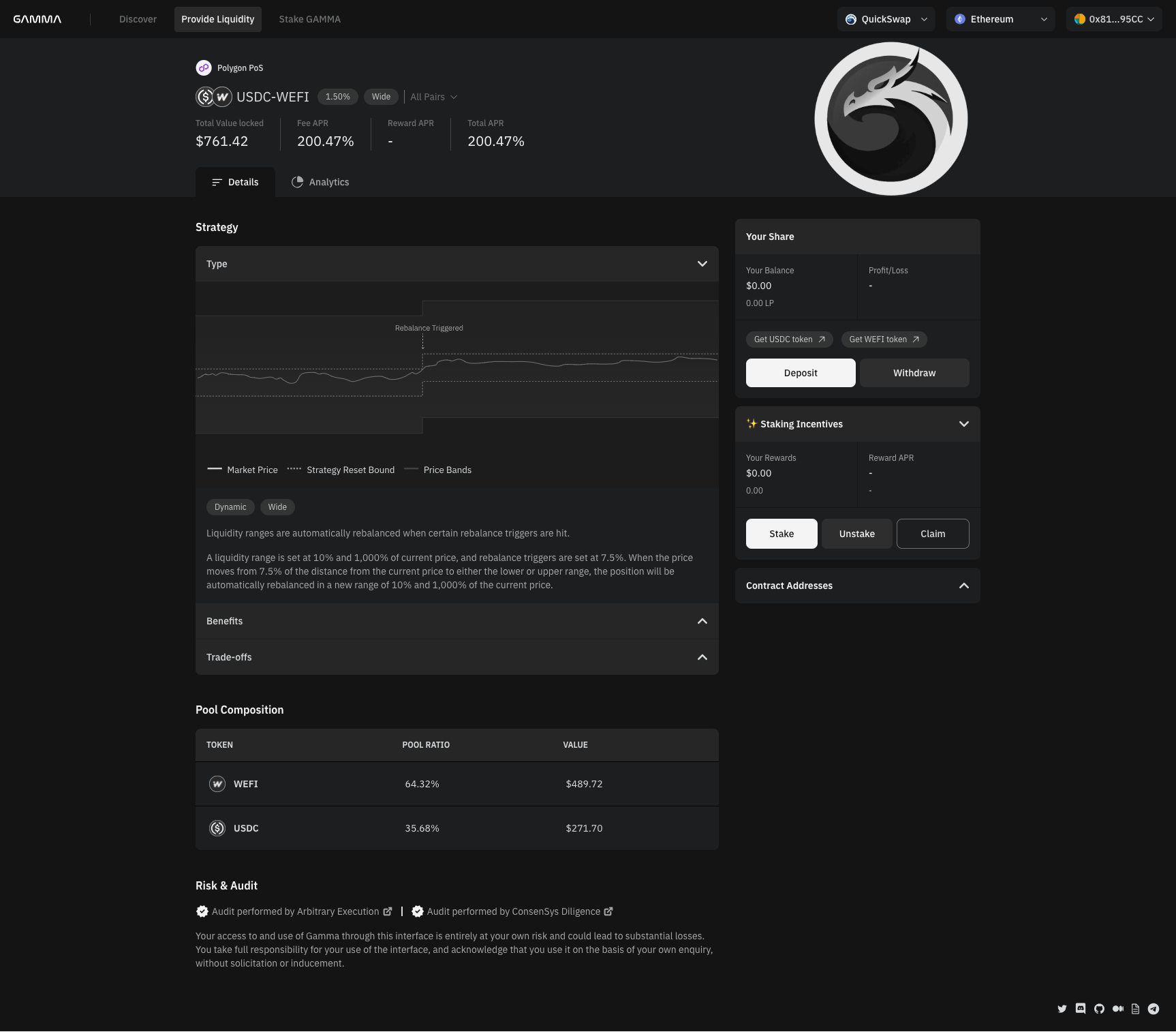Click the WEFI token icon in Pool Composition
1176x1032 pixels.
pyautogui.click(x=217, y=784)
